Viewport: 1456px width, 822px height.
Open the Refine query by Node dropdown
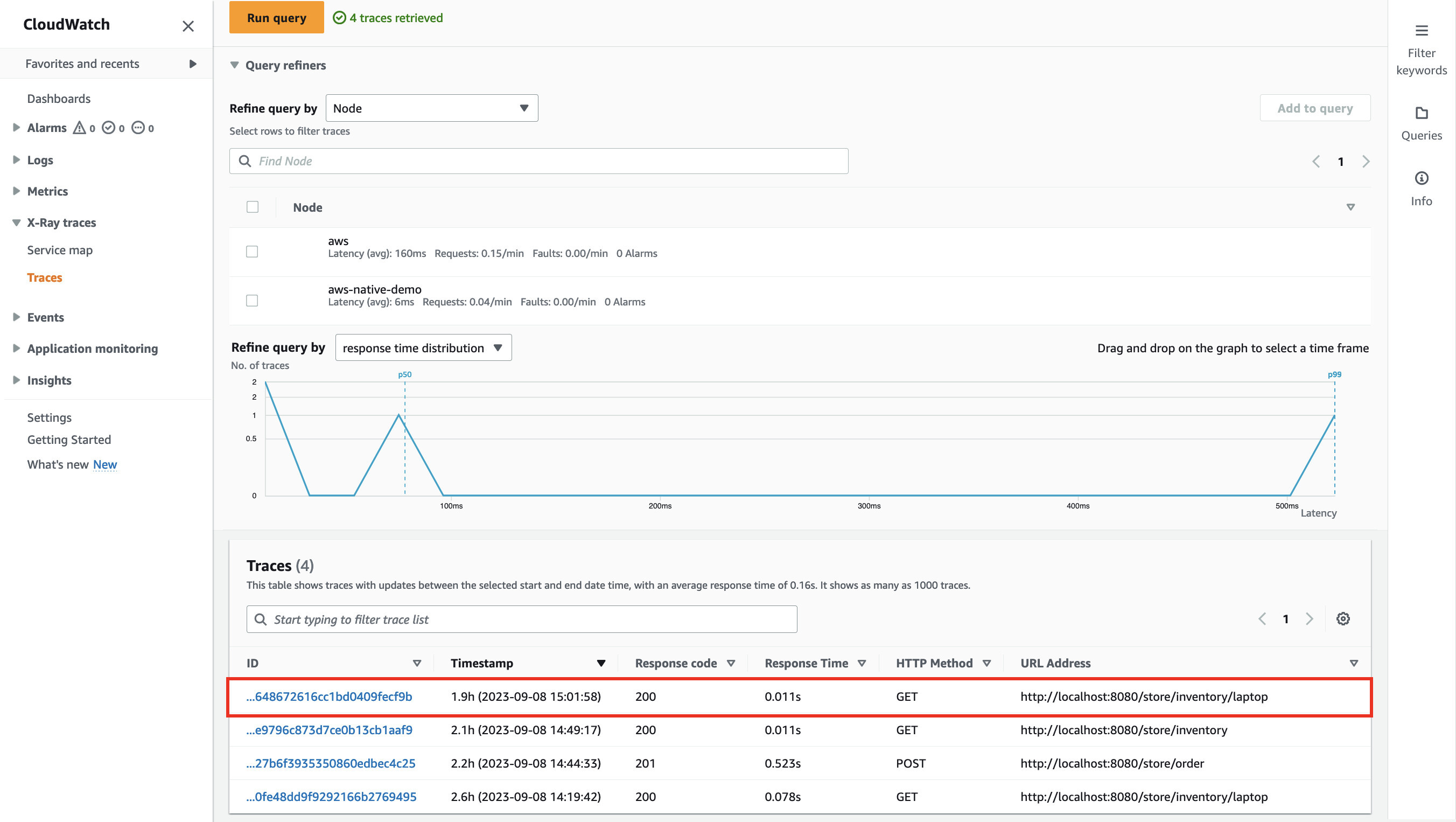click(431, 108)
